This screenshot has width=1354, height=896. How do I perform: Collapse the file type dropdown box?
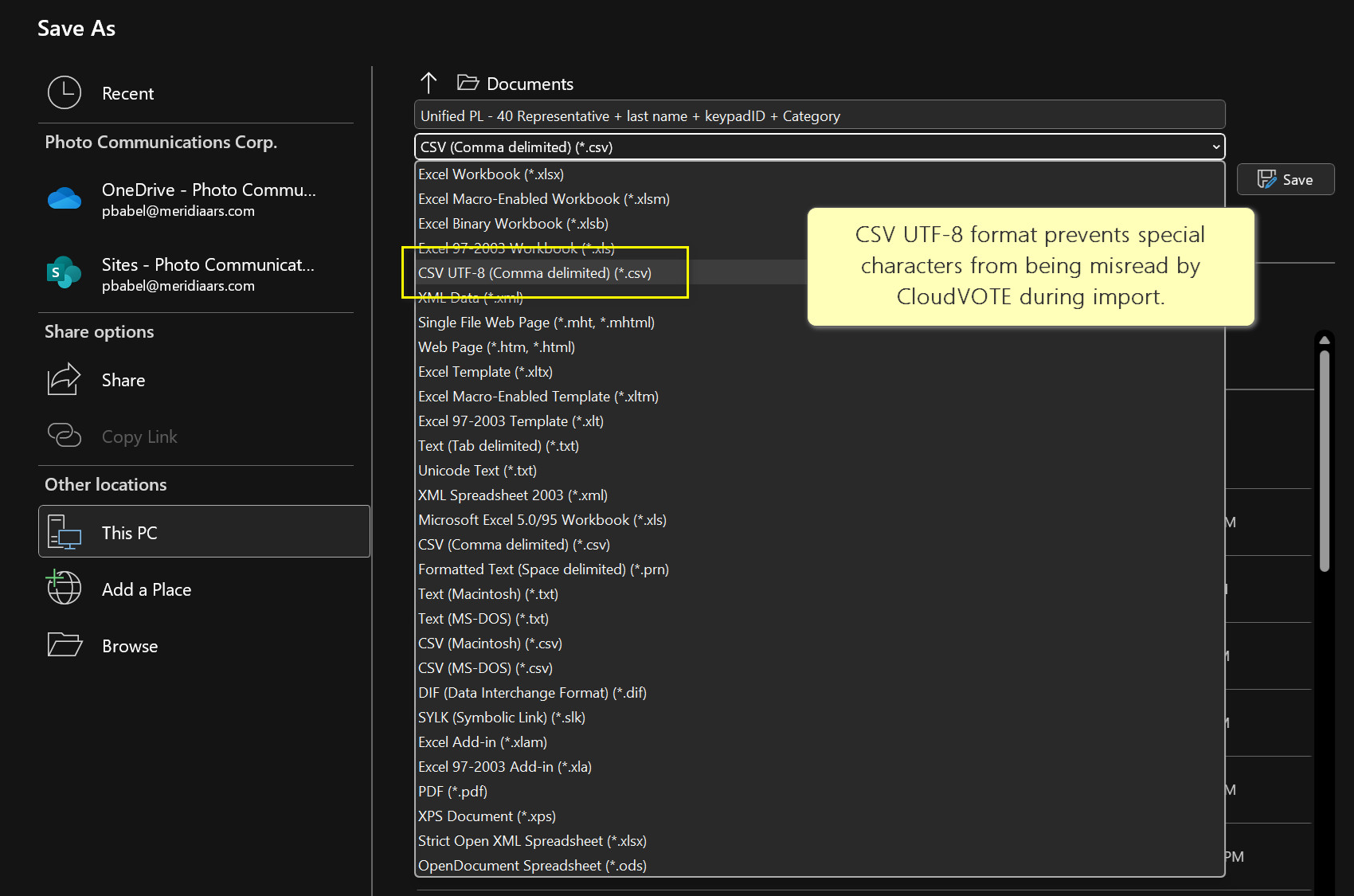820,147
